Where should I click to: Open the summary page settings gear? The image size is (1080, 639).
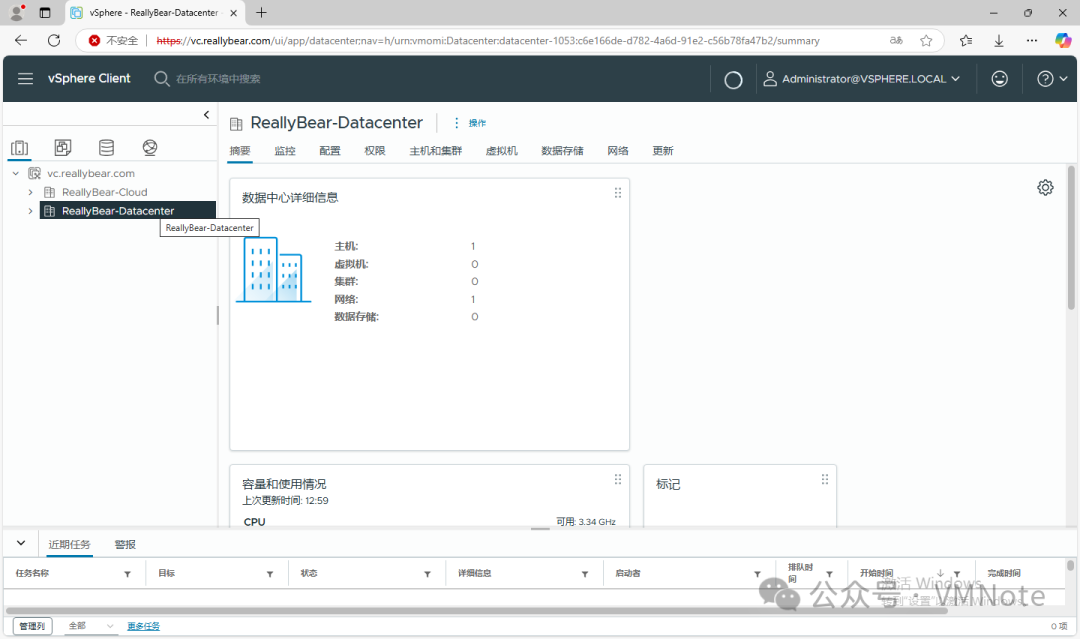tap(1045, 187)
